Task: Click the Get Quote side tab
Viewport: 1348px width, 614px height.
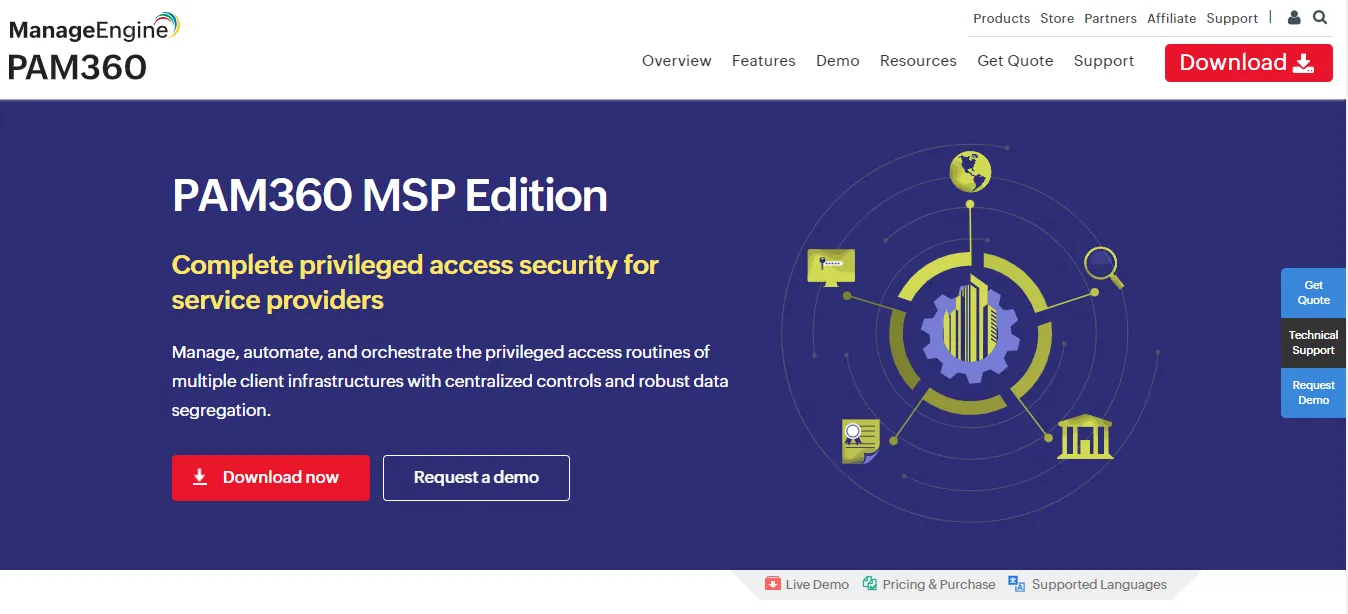Action: (x=1314, y=293)
